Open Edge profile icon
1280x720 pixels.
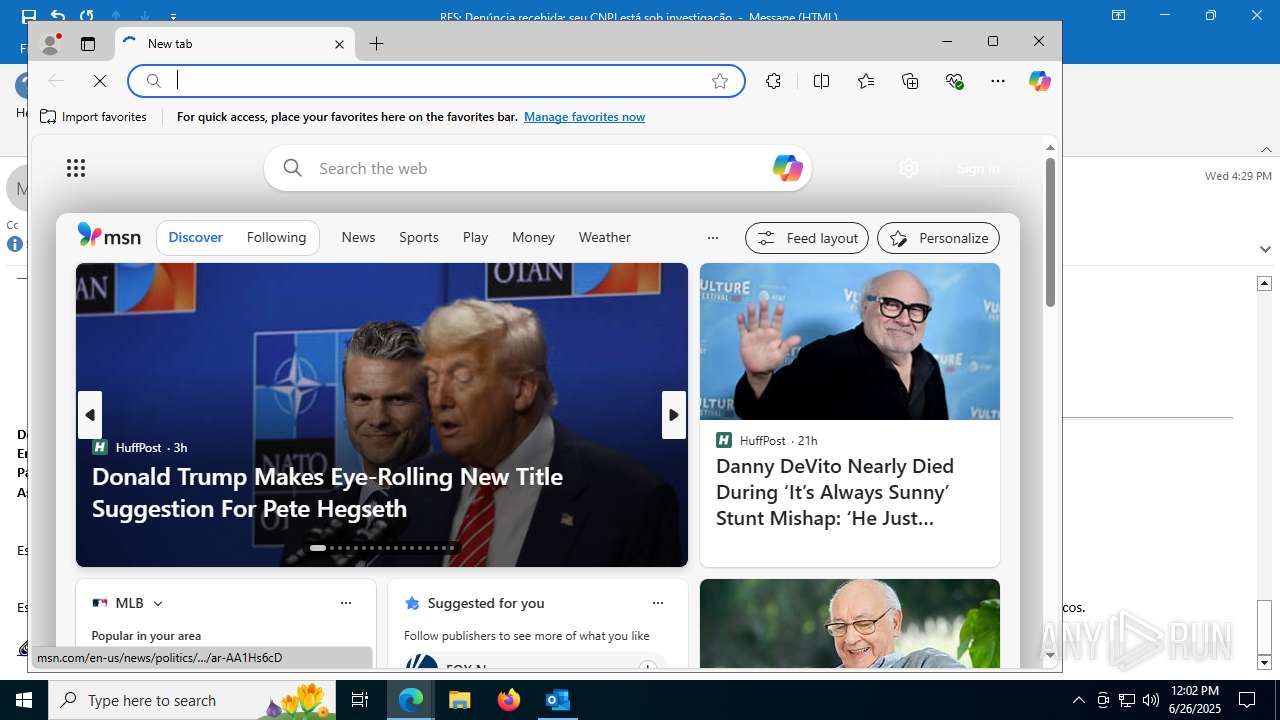50,44
